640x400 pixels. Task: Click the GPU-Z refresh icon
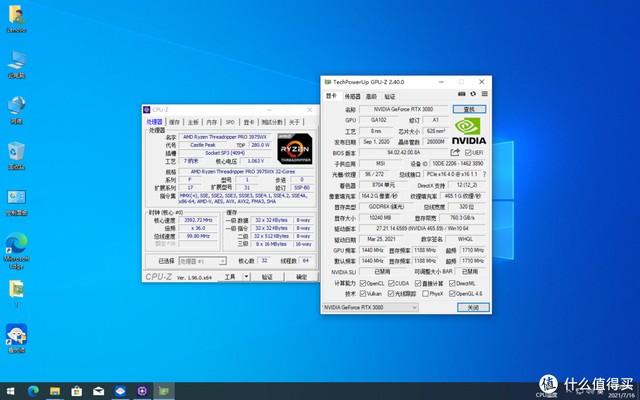473,94
